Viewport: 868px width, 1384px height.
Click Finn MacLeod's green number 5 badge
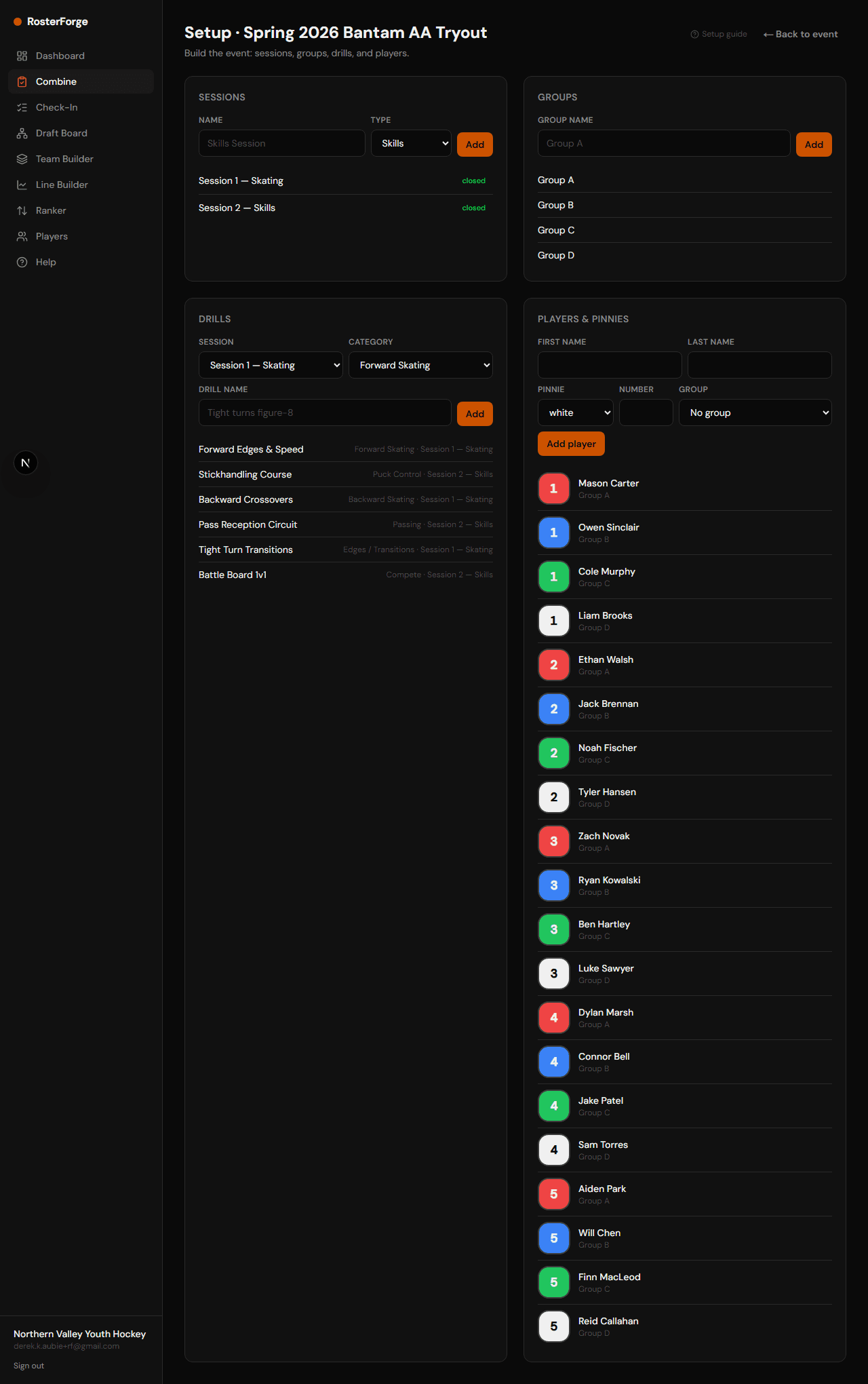point(554,1282)
